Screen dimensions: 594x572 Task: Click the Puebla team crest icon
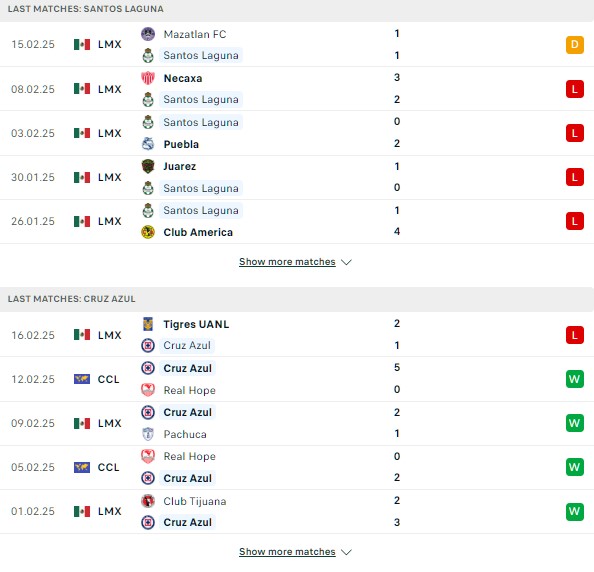pos(148,144)
